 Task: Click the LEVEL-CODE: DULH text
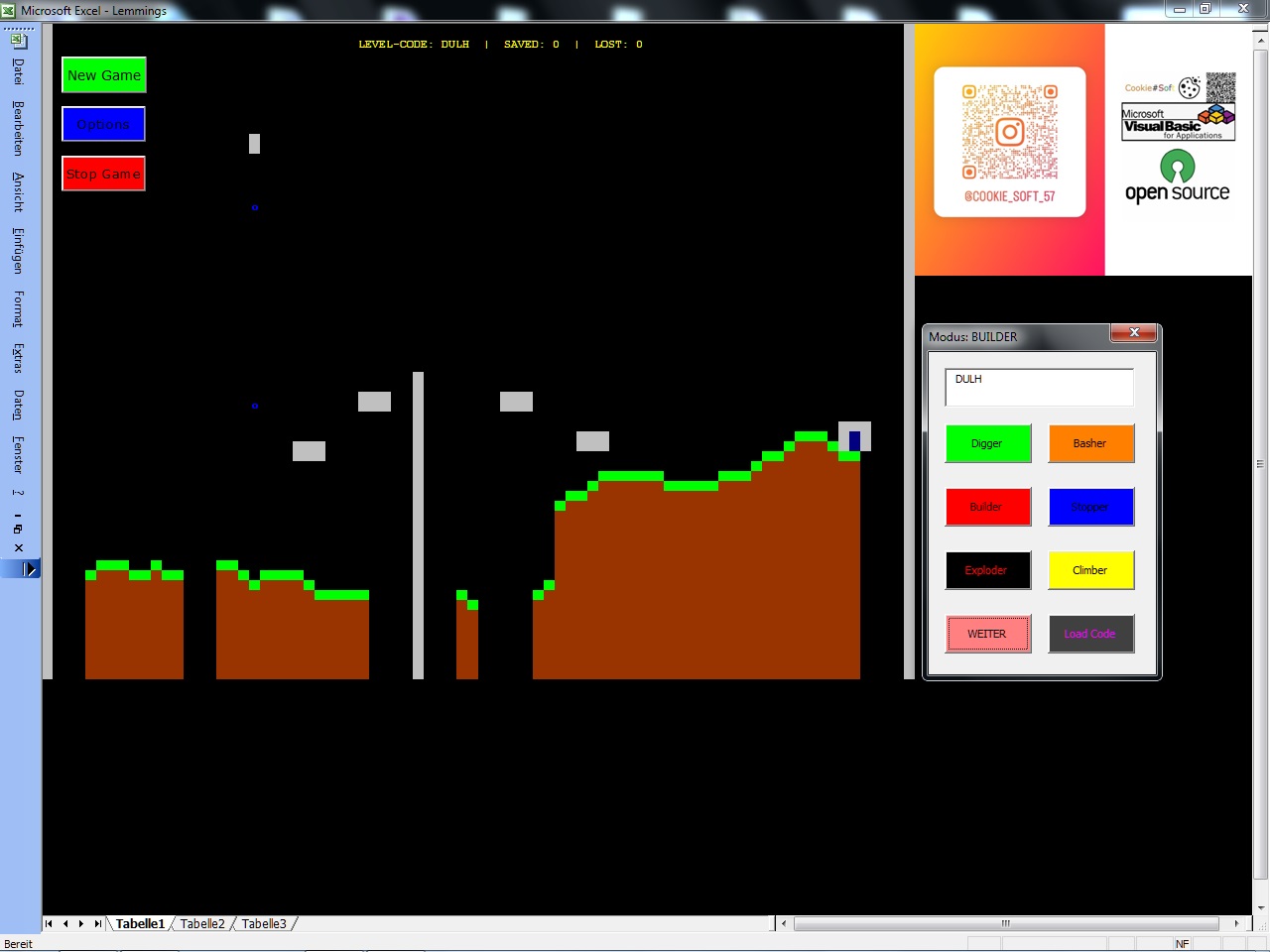tap(414, 45)
